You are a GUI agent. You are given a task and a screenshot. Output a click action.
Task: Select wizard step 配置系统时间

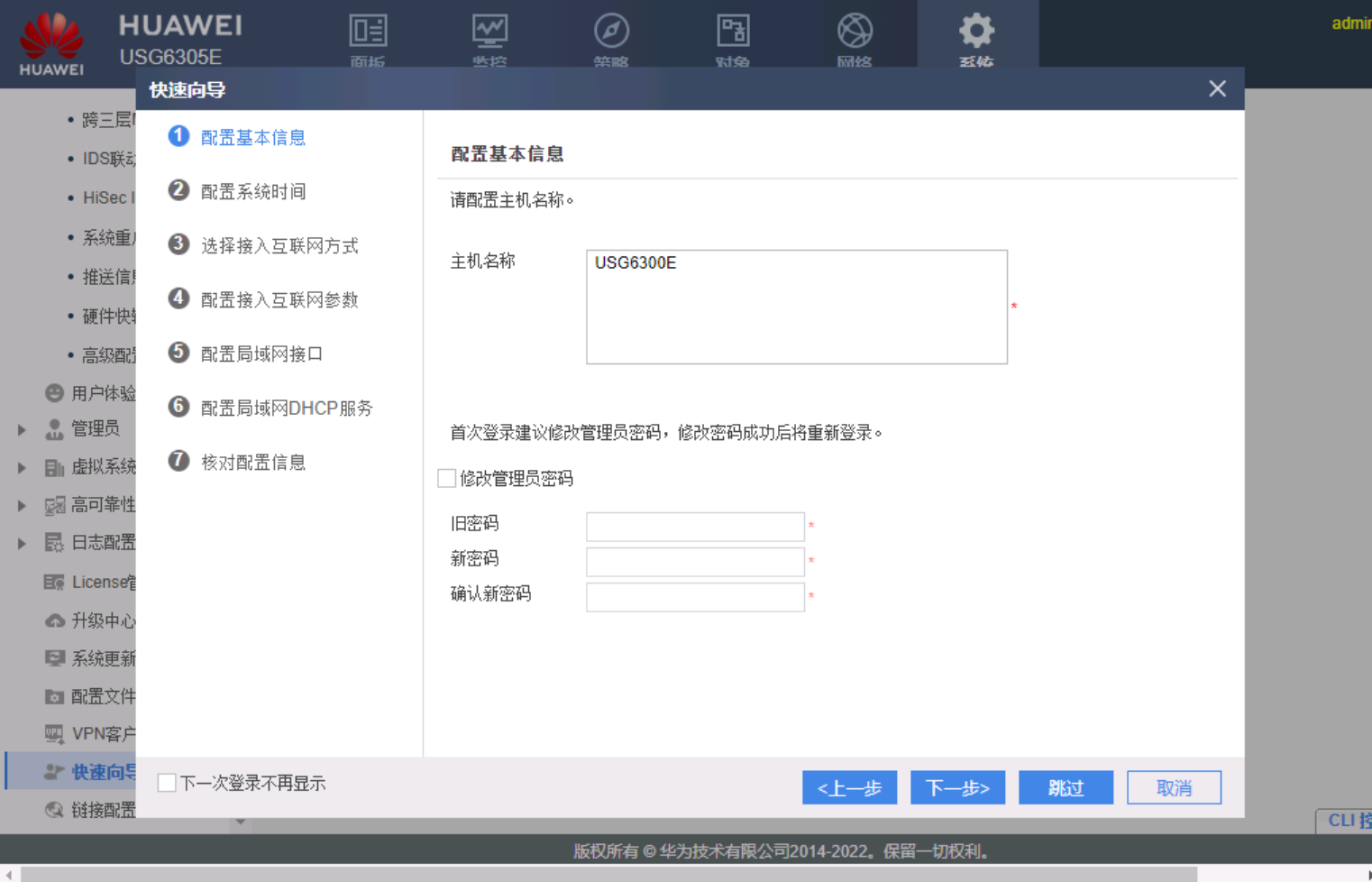[253, 191]
